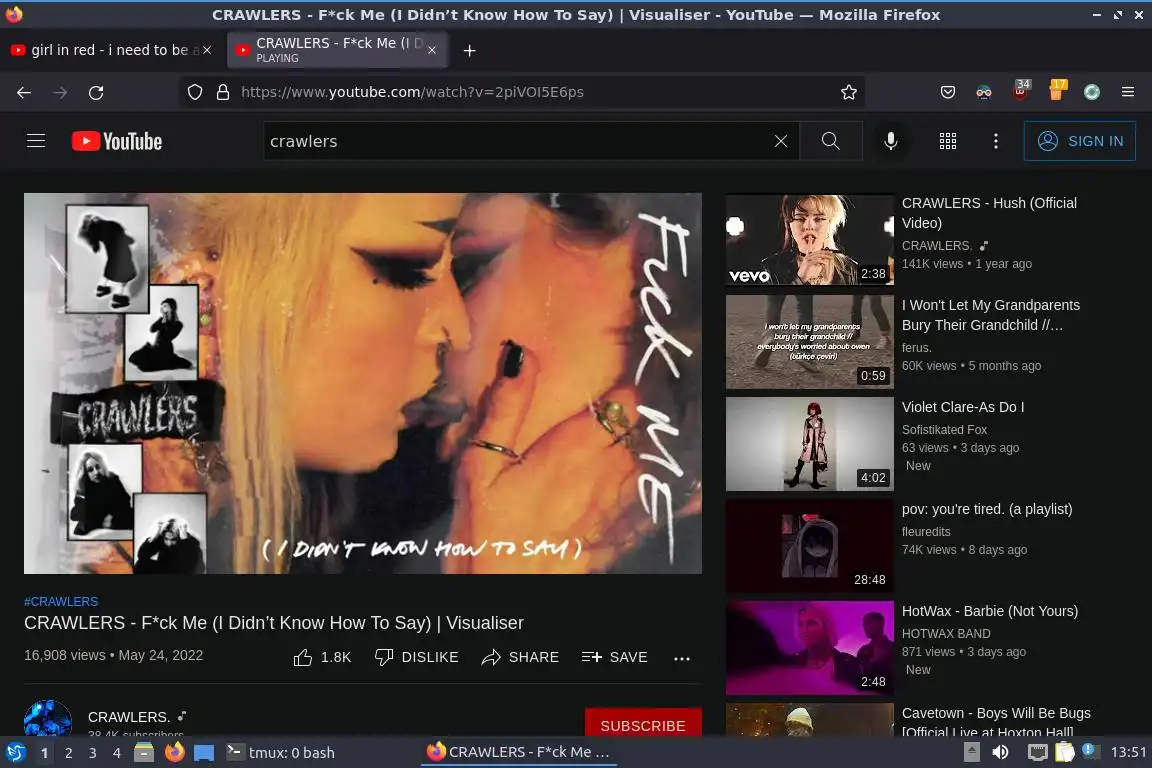Open the #CRAWLERS hashtag link
The height and width of the screenshot is (768, 1152).
[x=61, y=601]
